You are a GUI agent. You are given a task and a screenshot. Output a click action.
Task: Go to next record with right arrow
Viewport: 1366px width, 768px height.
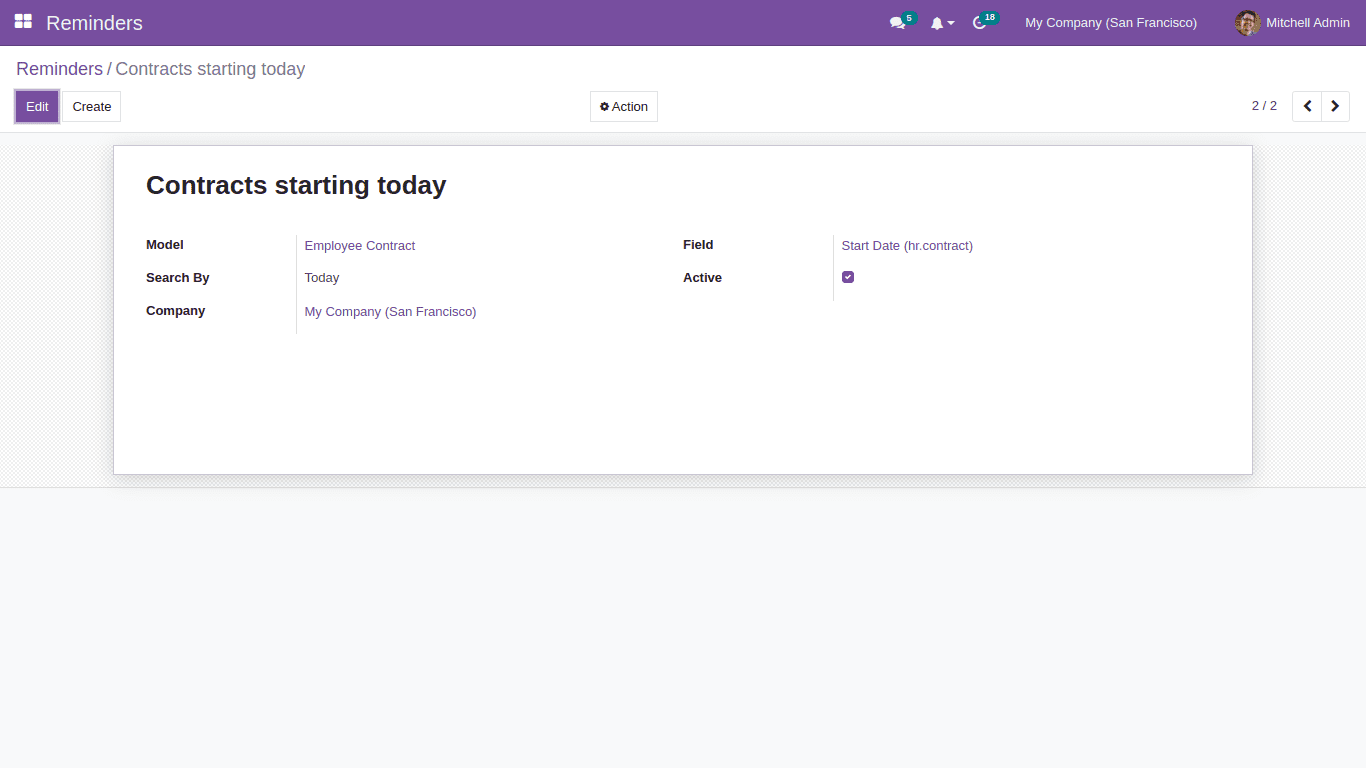(x=1335, y=105)
